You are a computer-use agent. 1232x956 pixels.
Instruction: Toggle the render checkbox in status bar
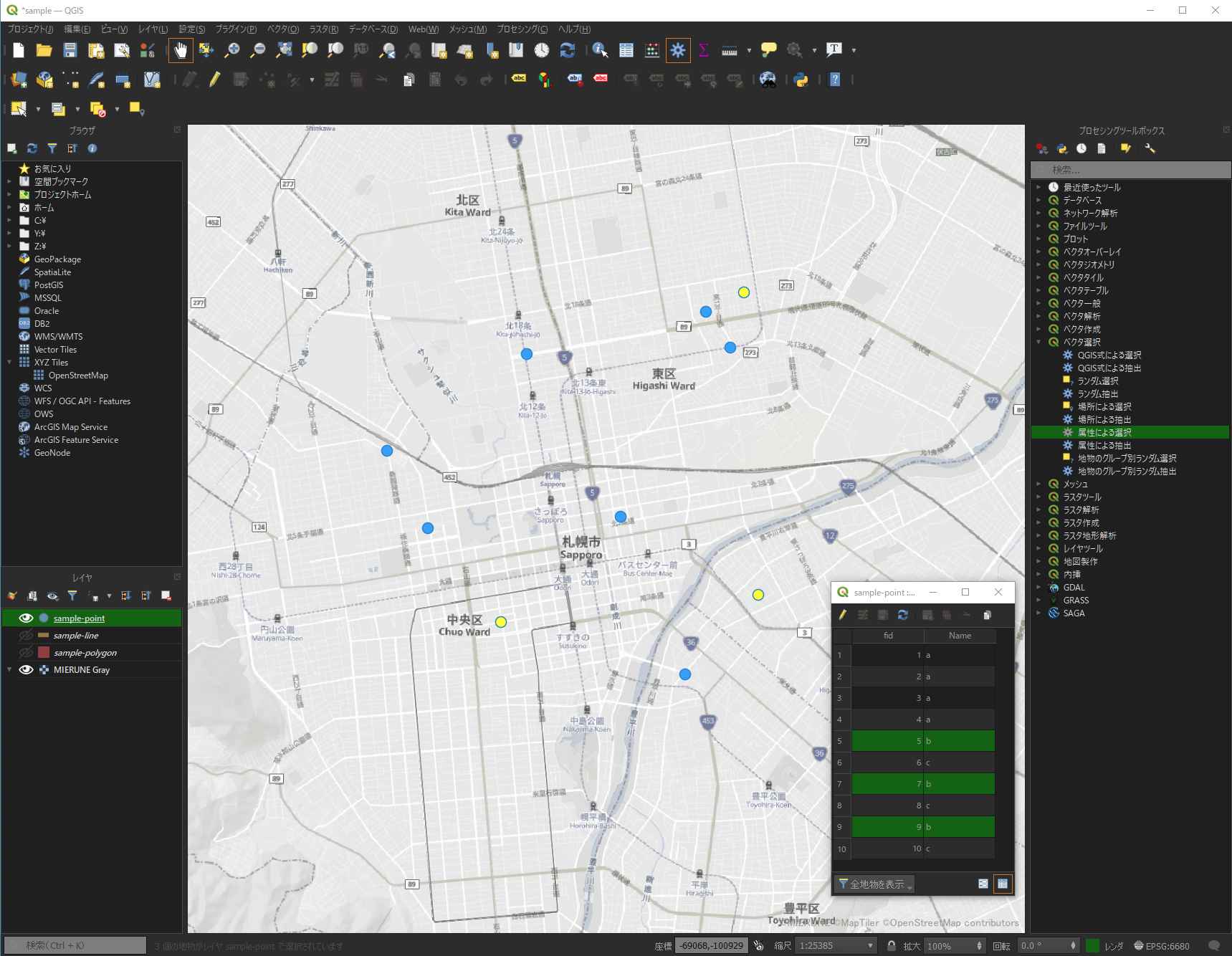(1093, 945)
